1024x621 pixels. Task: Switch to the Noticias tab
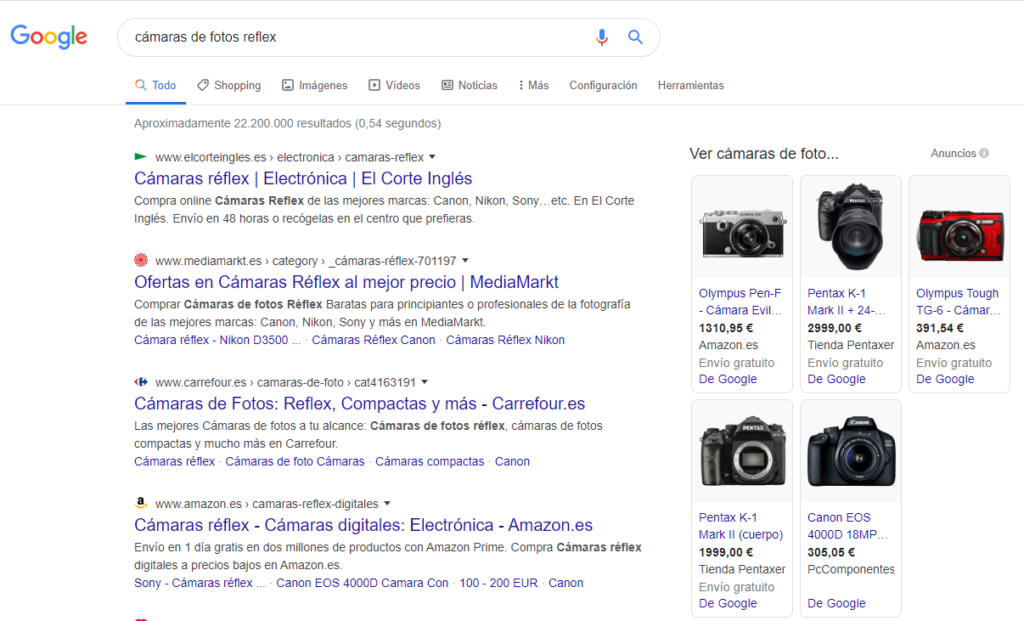(470, 86)
